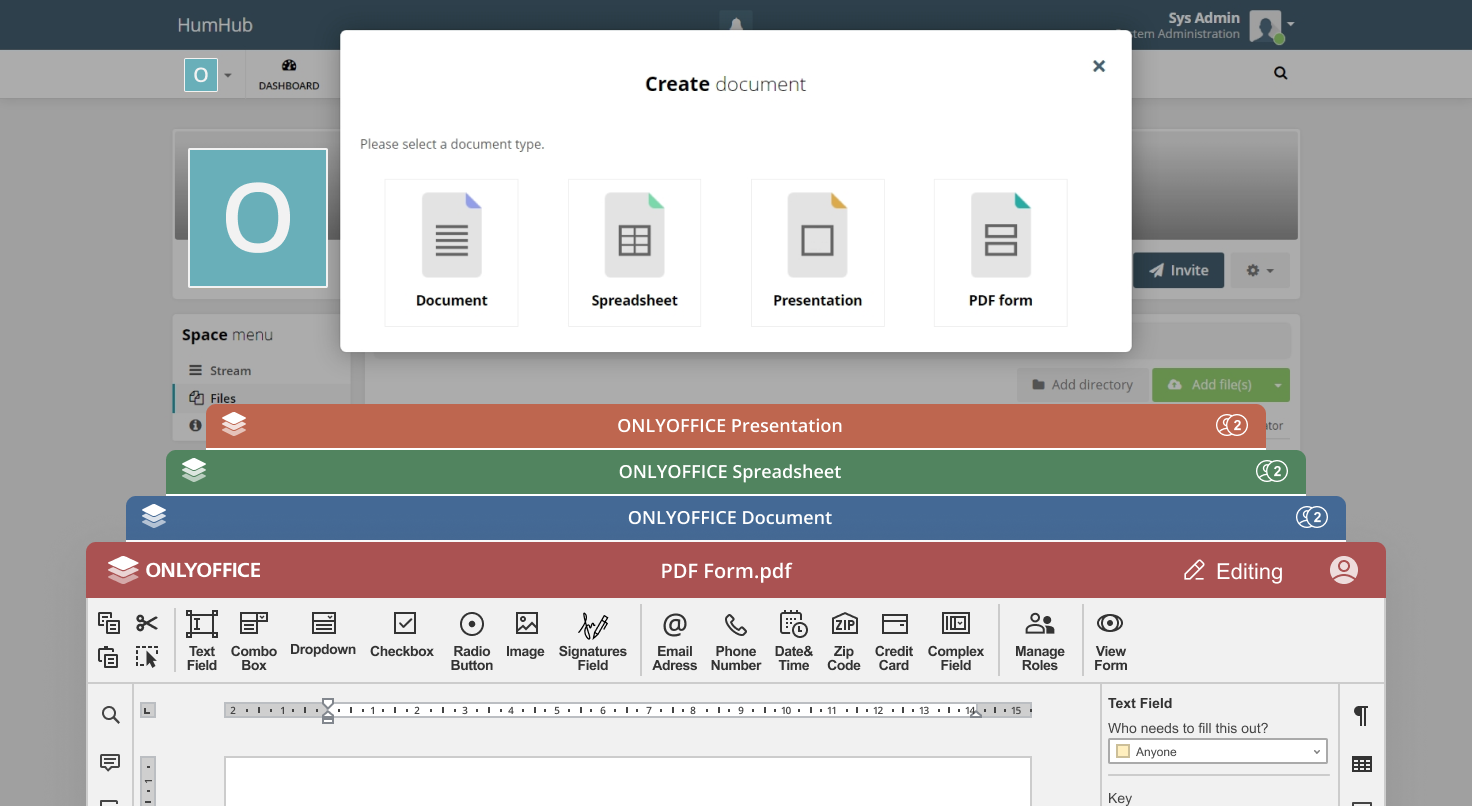Insert a Date&Time field
Viewport: 1472px width, 806px height.
click(x=793, y=641)
